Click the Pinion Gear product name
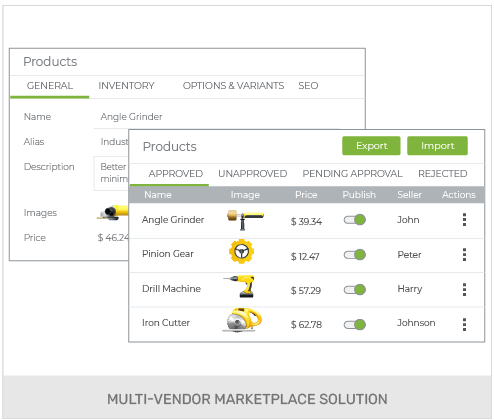This screenshot has height=420, width=494. pyautogui.click(x=168, y=254)
